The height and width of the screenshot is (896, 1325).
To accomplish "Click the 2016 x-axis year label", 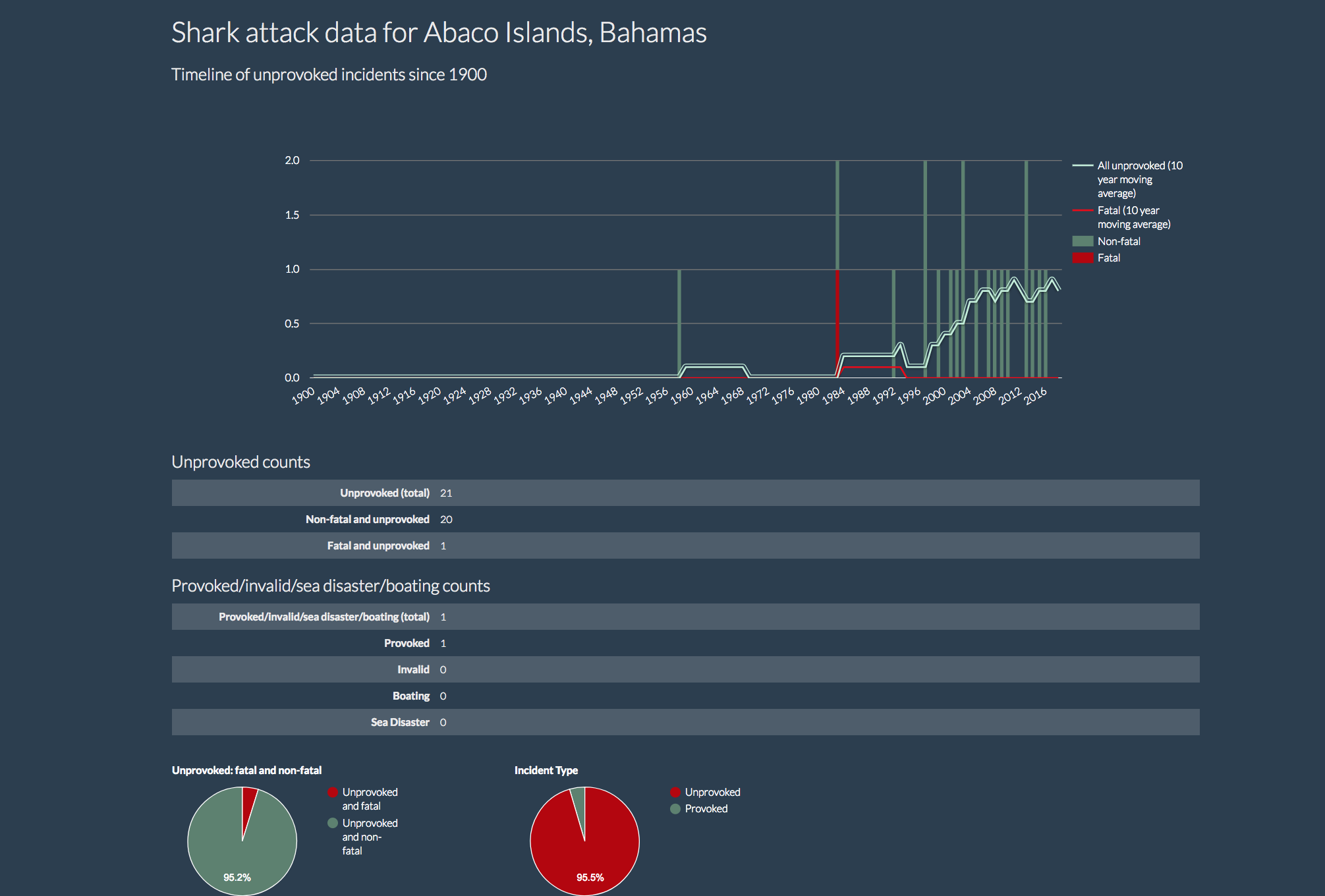I will click(1035, 395).
